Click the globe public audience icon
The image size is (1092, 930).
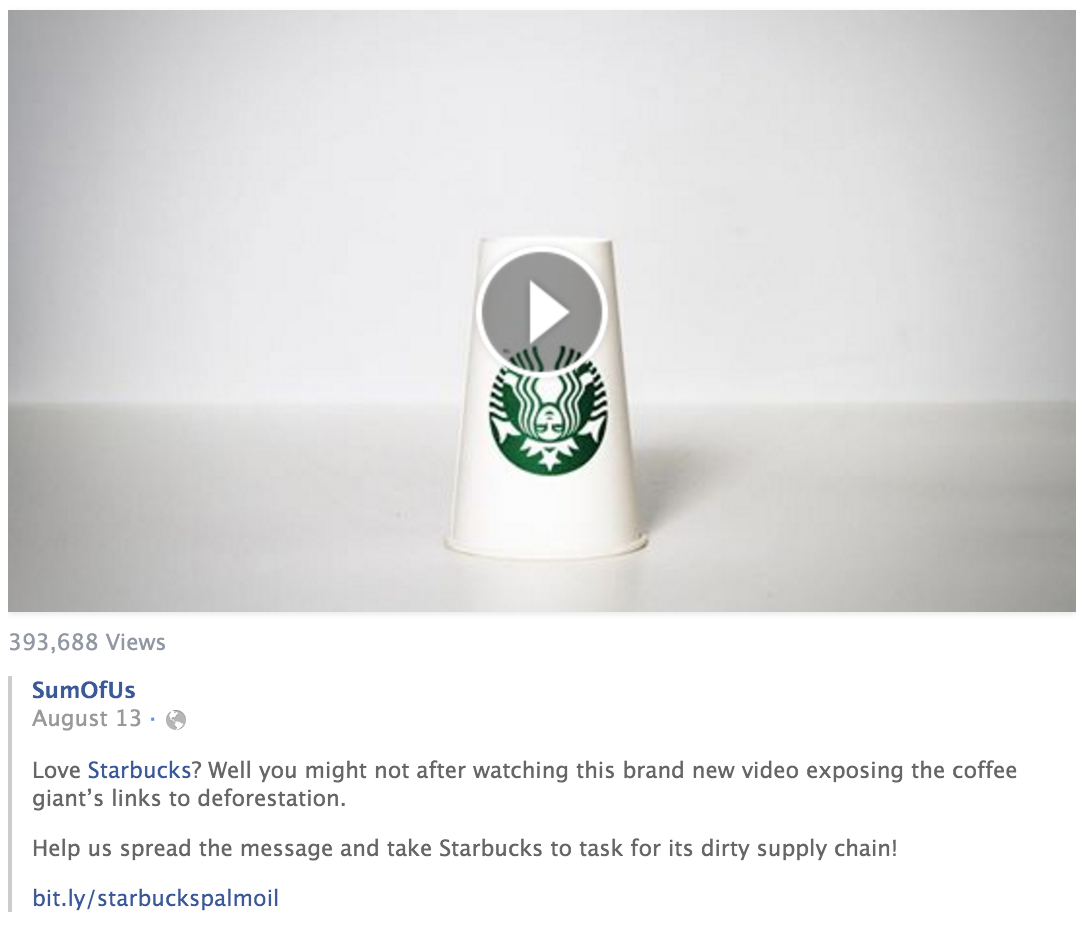point(176,720)
